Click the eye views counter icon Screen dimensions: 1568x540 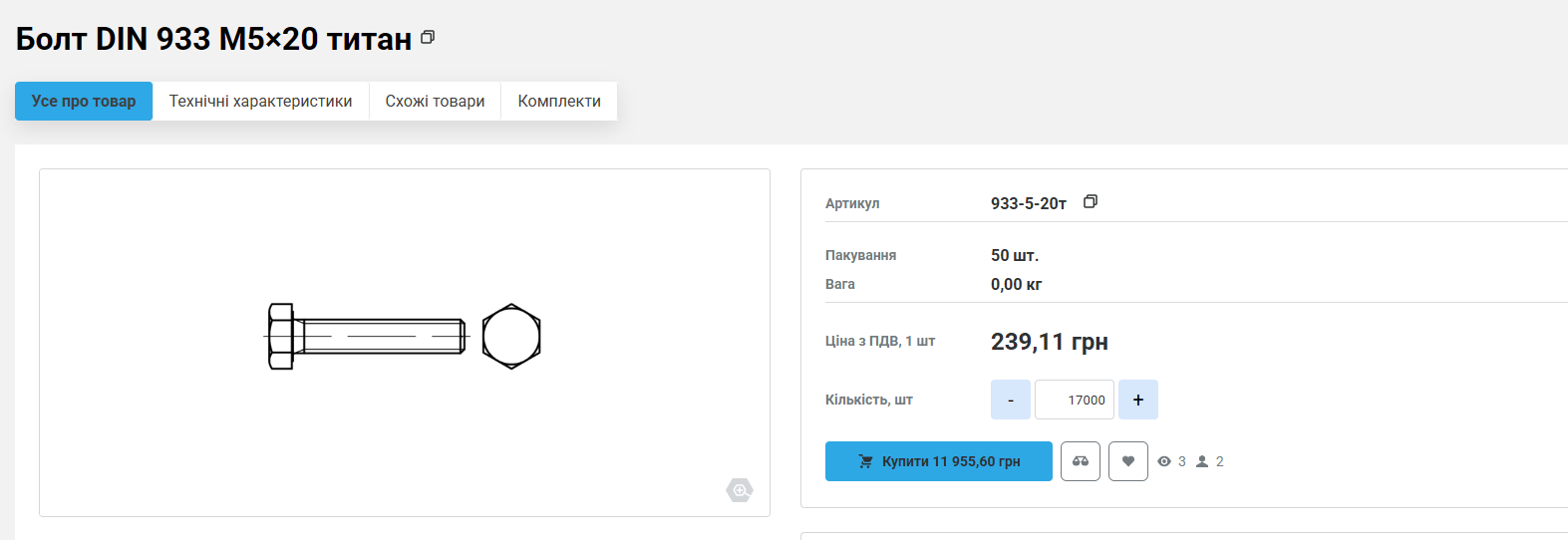pyautogui.click(x=1164, y=461)
